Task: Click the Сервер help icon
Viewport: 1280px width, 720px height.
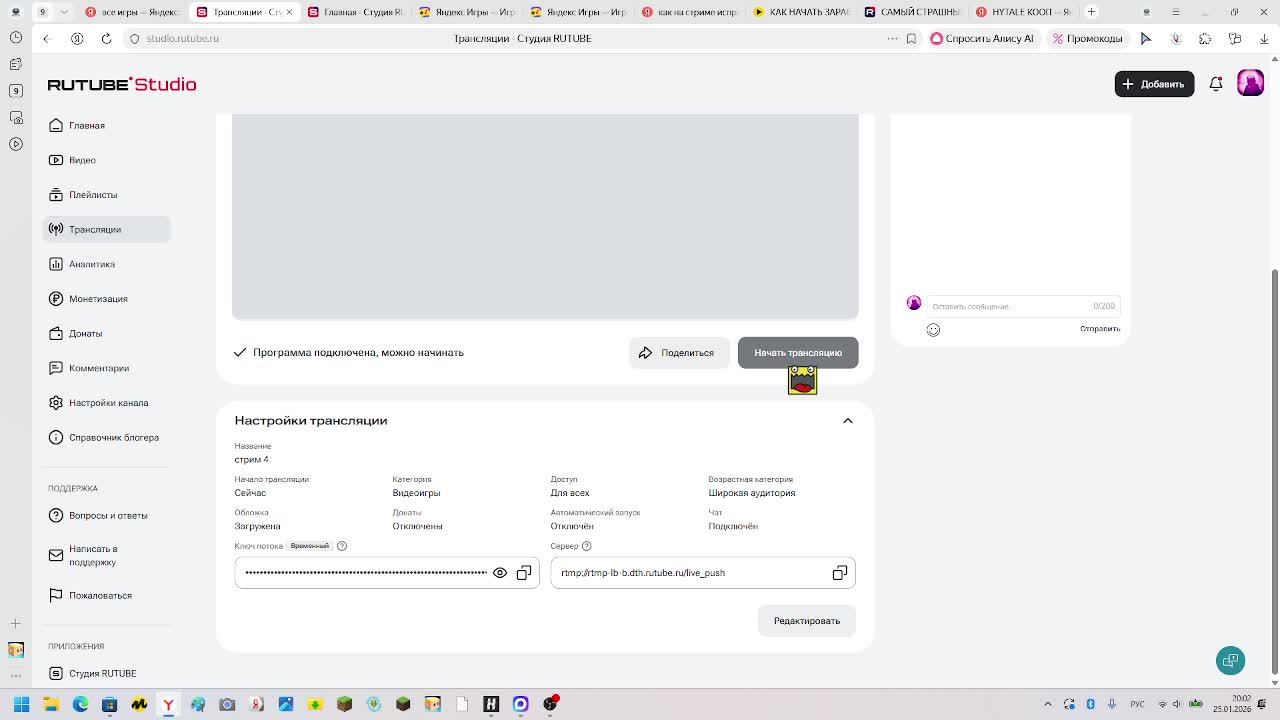Action: point(587,546)
